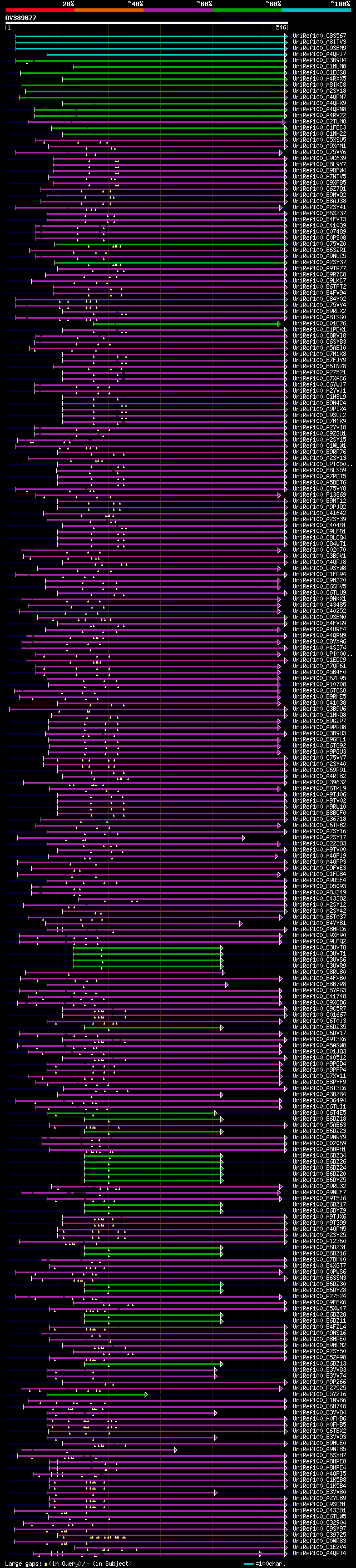Click the UniRef100_A9NT85 label
Screen dimensions: 356x1568
pyautogui.click(x=319, y=1449)
